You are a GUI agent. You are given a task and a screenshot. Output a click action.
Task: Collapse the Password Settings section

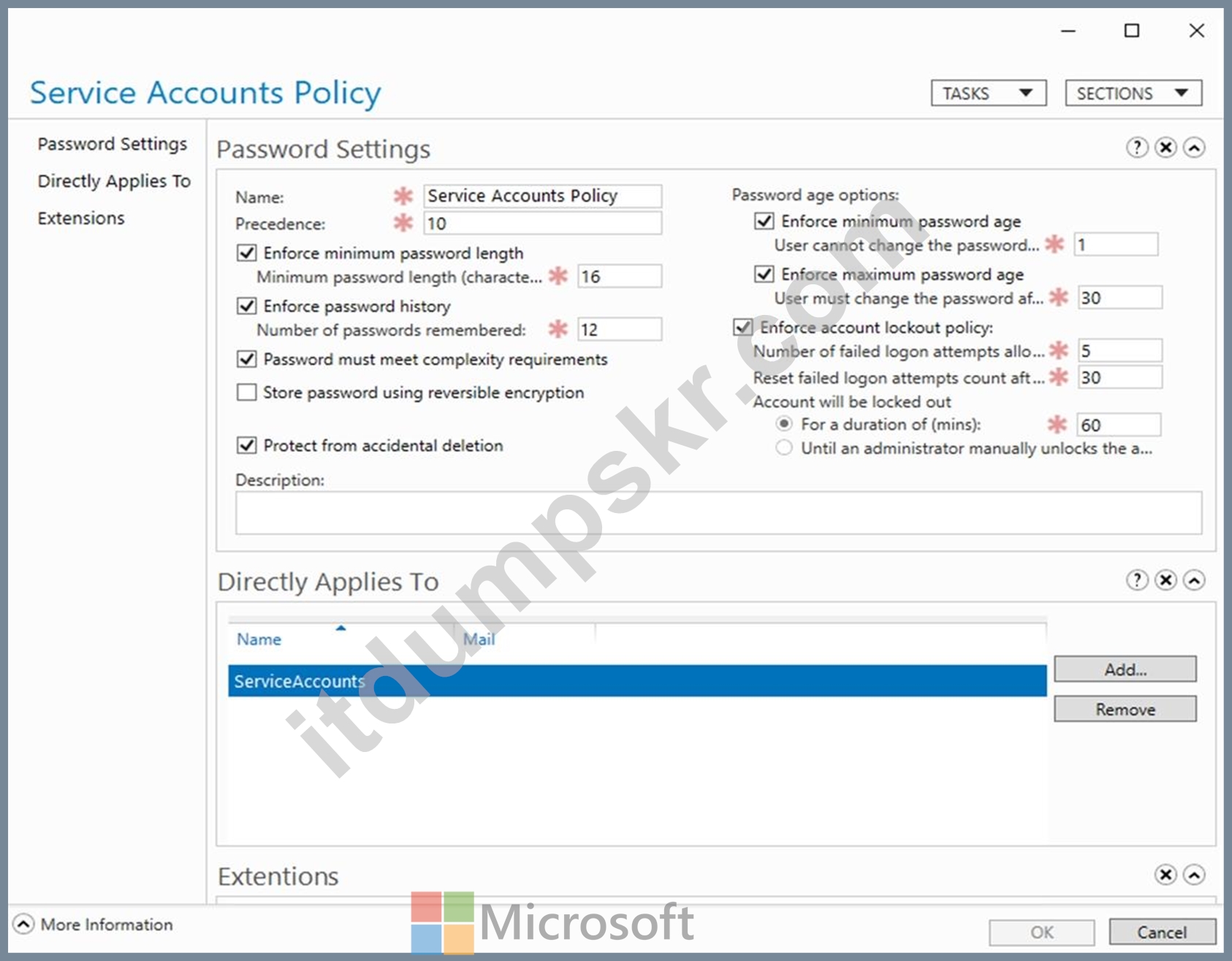point(1194,148)
